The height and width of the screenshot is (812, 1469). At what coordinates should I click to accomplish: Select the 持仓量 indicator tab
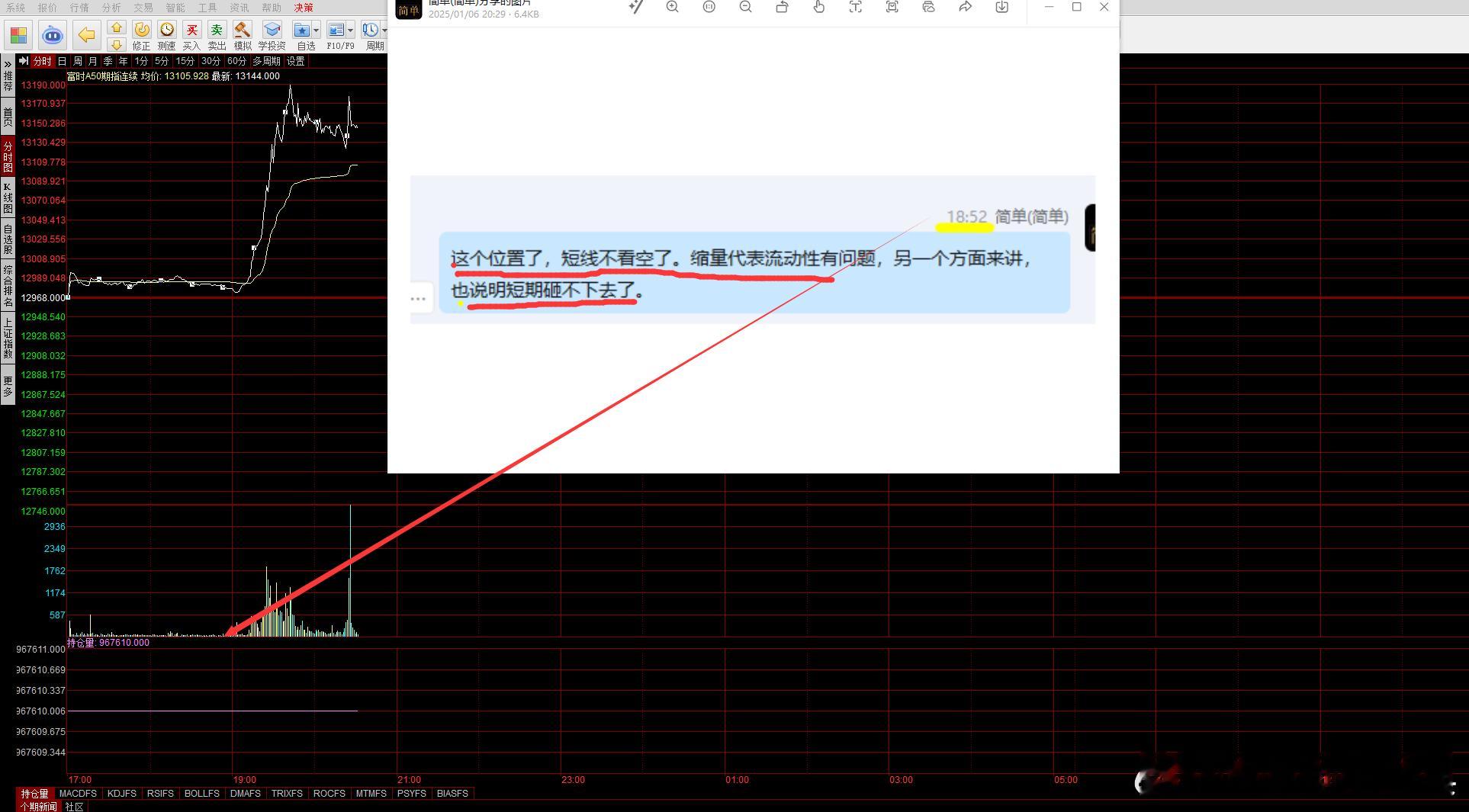tap(34, 794)
